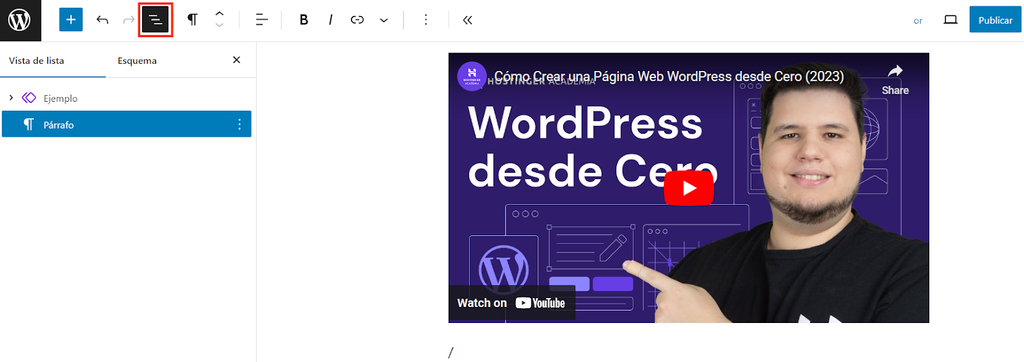The image size is (1024, 362).
Task: Open the video title link
Action: click(669, 76)
